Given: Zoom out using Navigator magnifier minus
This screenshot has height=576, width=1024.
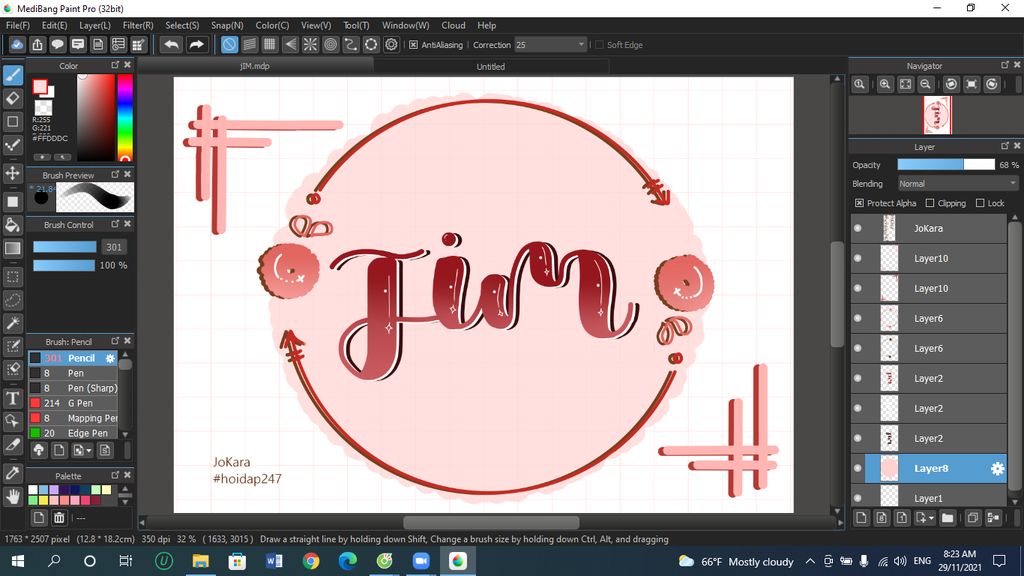Looking at the screenshot, I should (x=925, y=84).
